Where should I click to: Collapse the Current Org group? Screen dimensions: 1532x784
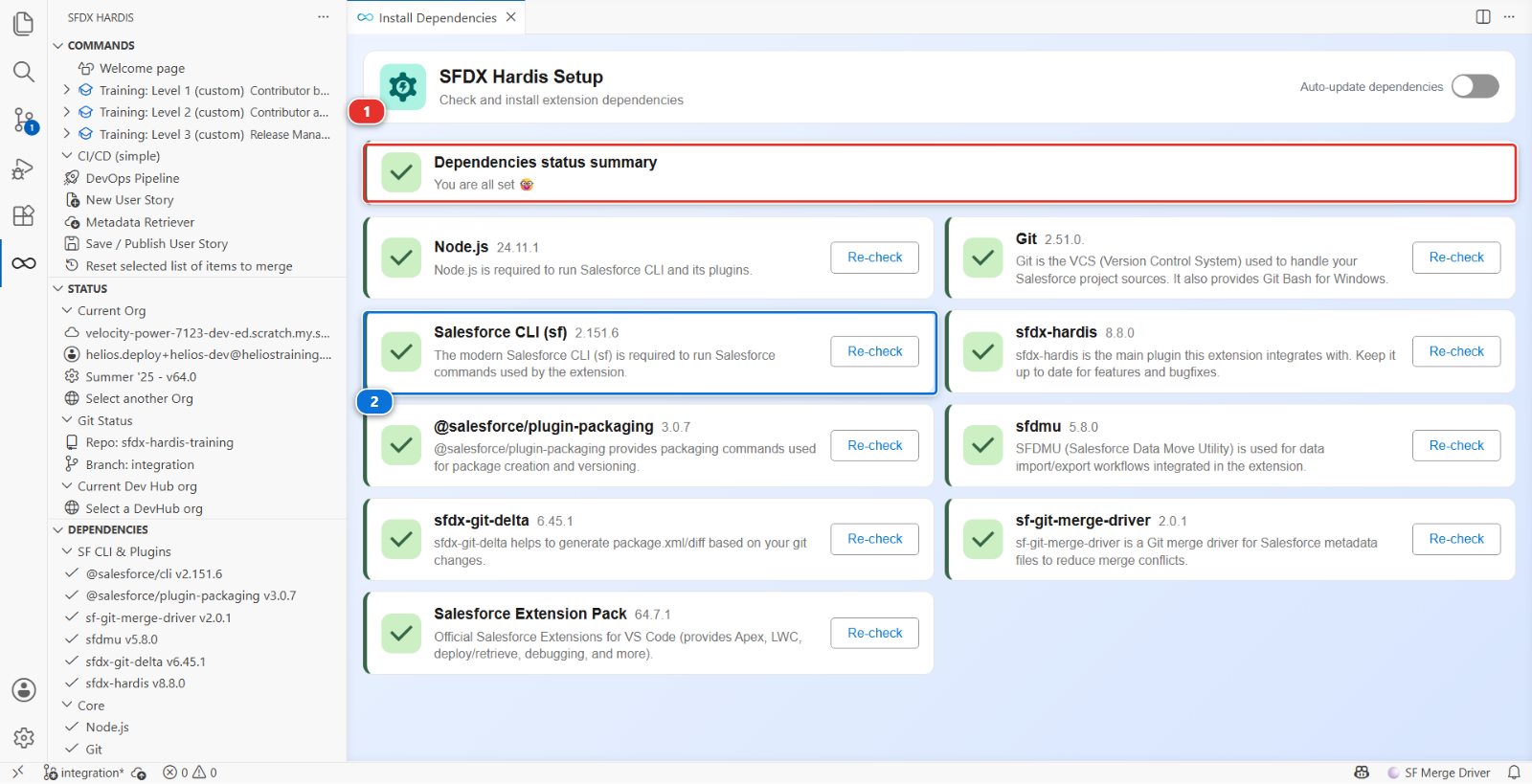(67, 310)
